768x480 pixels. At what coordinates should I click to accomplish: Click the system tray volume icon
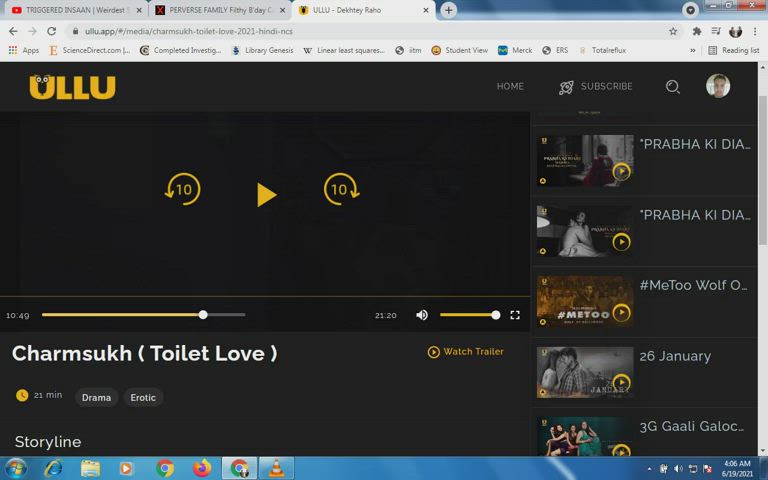678,469
